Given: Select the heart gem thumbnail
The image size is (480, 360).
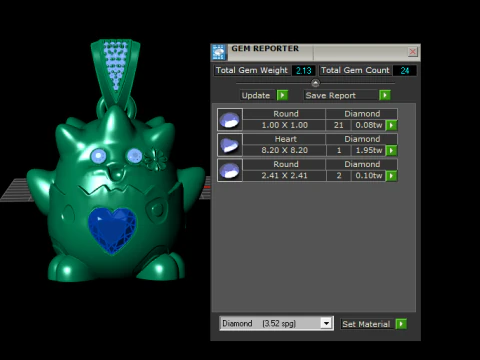Looking at the screenshot, I should (x=230, y=145).
